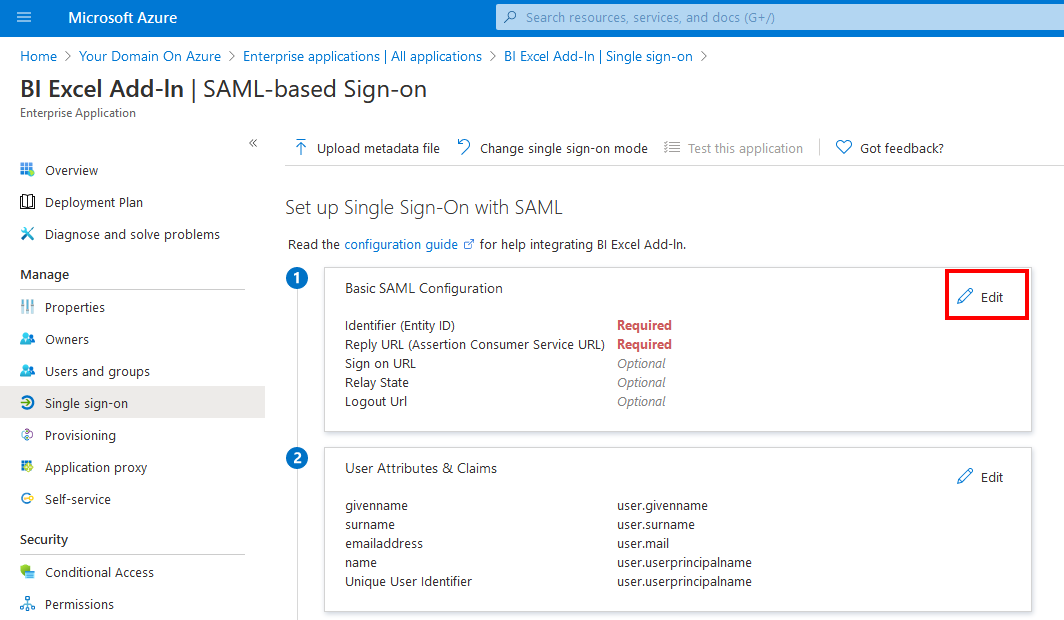Click the pencil icon in Basic SAML Configuration

coord(965,296)
